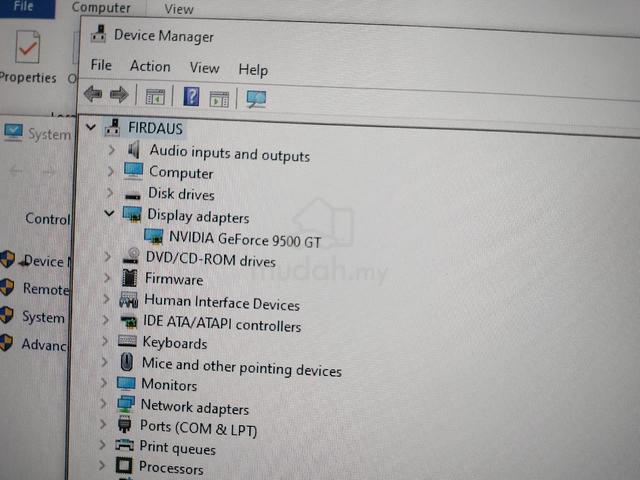Screen dimensions: 640x480
Task: Open the Action menu
Action: pyautogui.click(x=150, y=66)
